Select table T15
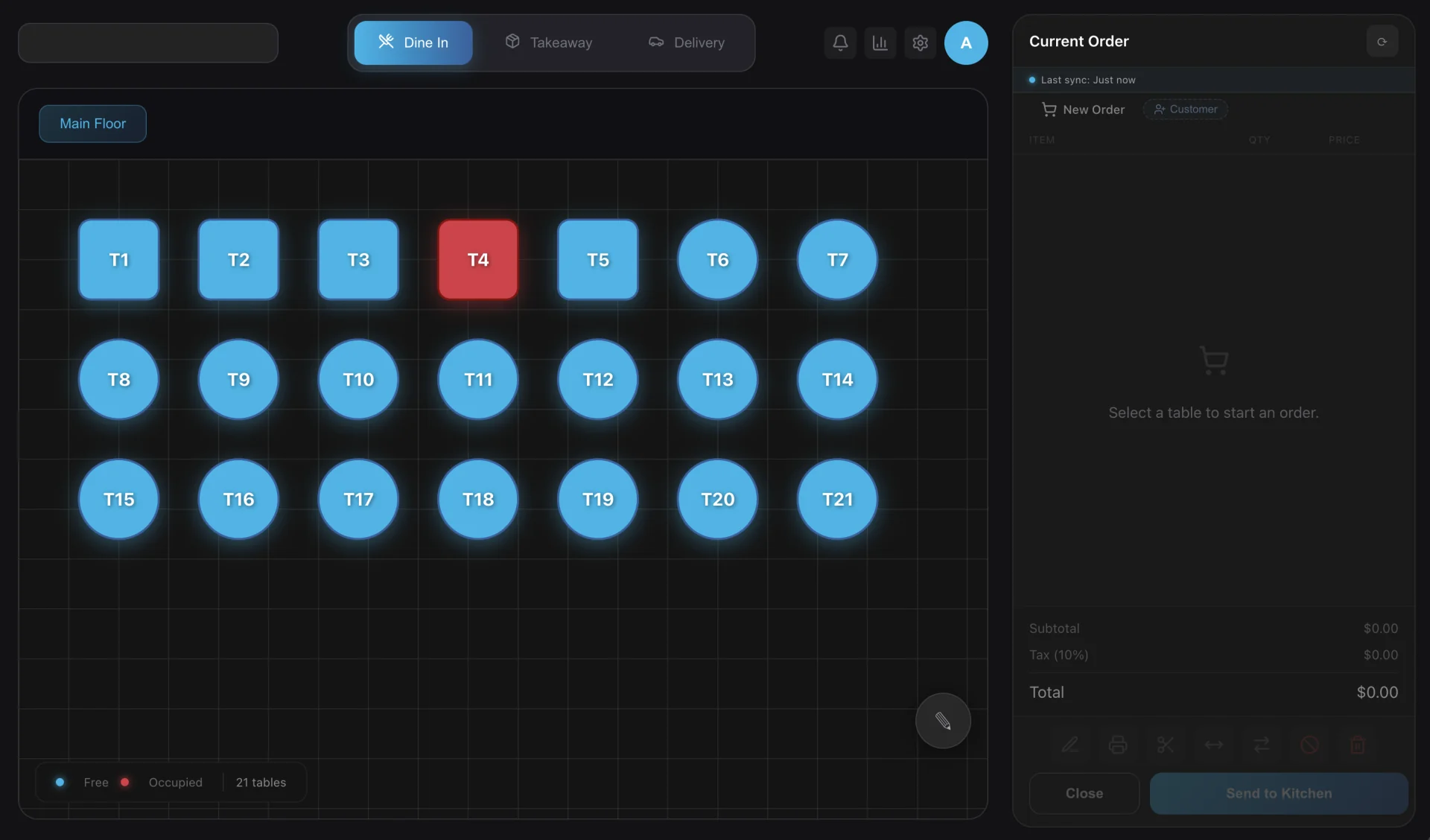The width and height of the screenshot is (1430, 840). point(118,499)
